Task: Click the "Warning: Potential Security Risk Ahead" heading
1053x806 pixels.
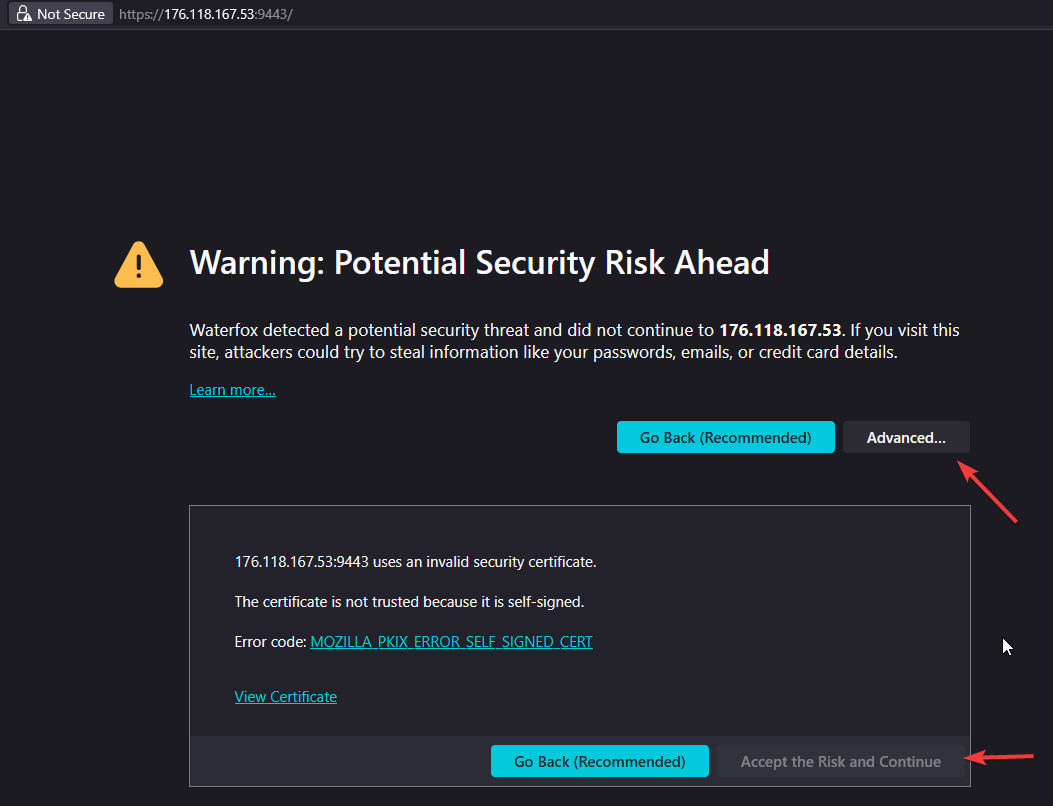Action: (x=479, y=263)
